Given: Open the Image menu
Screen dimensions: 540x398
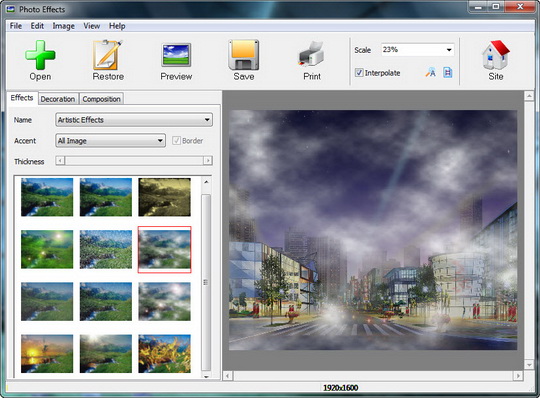Looking at the screenshot, I should (63, 26).
